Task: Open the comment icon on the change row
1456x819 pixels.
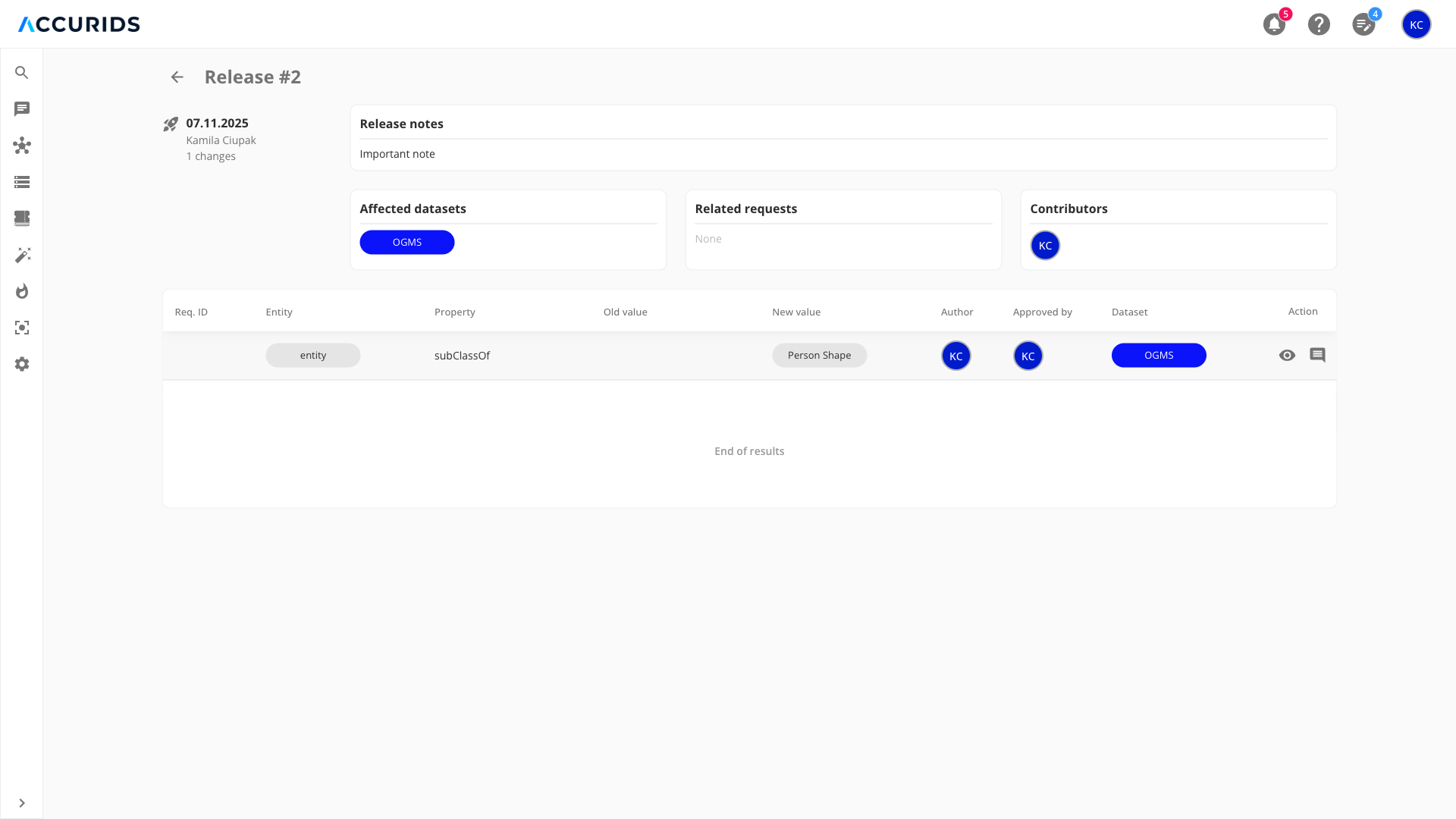Action: pyautogui.click(x=1318, y=355)
